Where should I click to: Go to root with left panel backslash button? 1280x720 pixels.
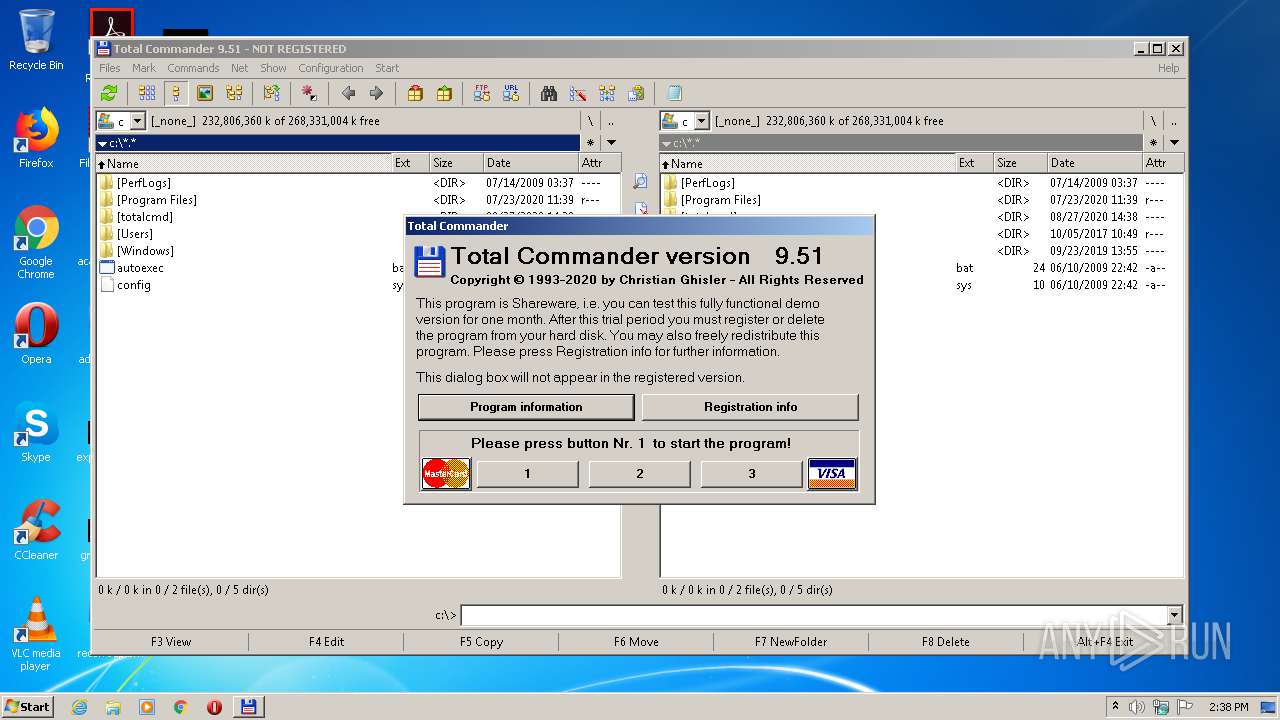click(590, 121)
